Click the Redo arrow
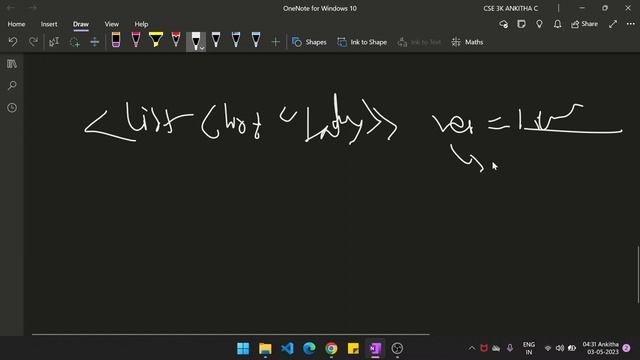The image size is (640, 360). pos(33,42)
